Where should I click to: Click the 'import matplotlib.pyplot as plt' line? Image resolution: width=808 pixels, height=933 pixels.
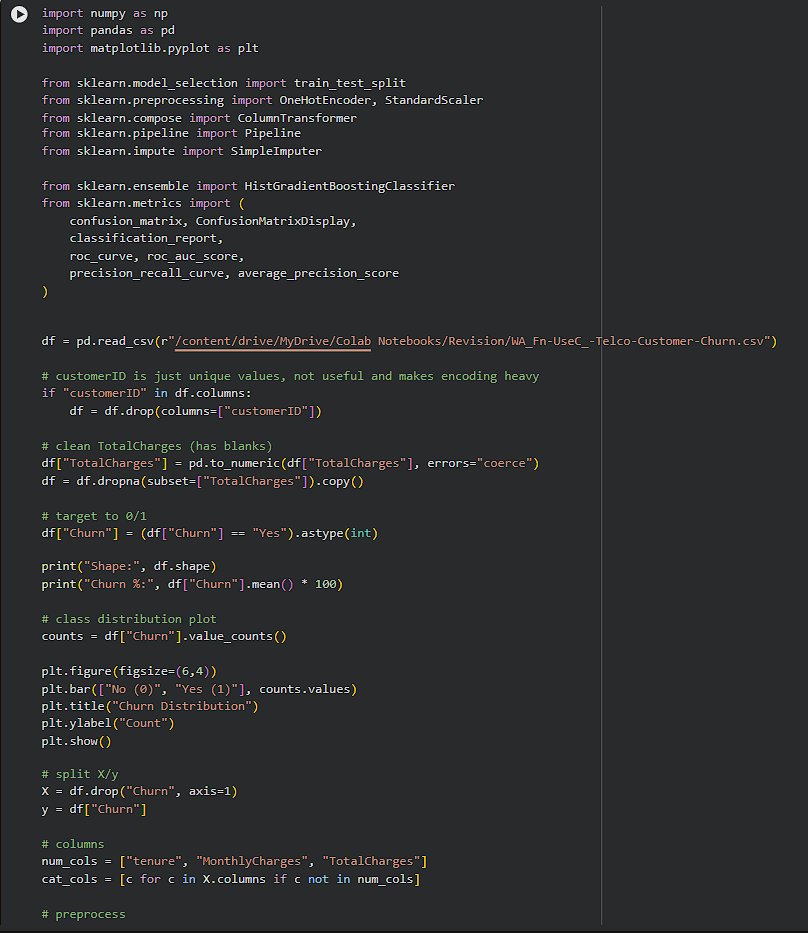(x=150, y=48)
